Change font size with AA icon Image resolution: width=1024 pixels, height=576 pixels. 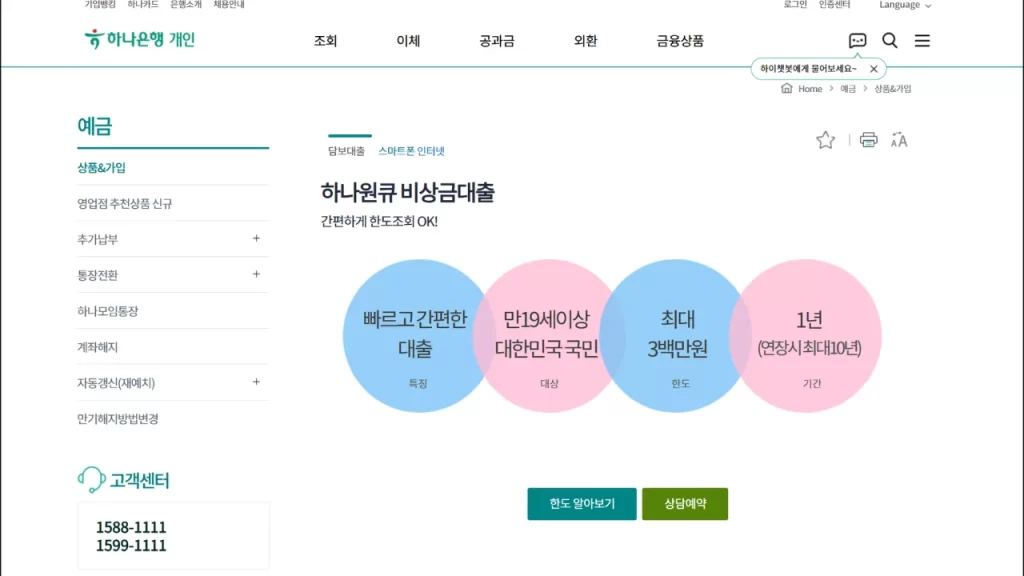point(899,140)
